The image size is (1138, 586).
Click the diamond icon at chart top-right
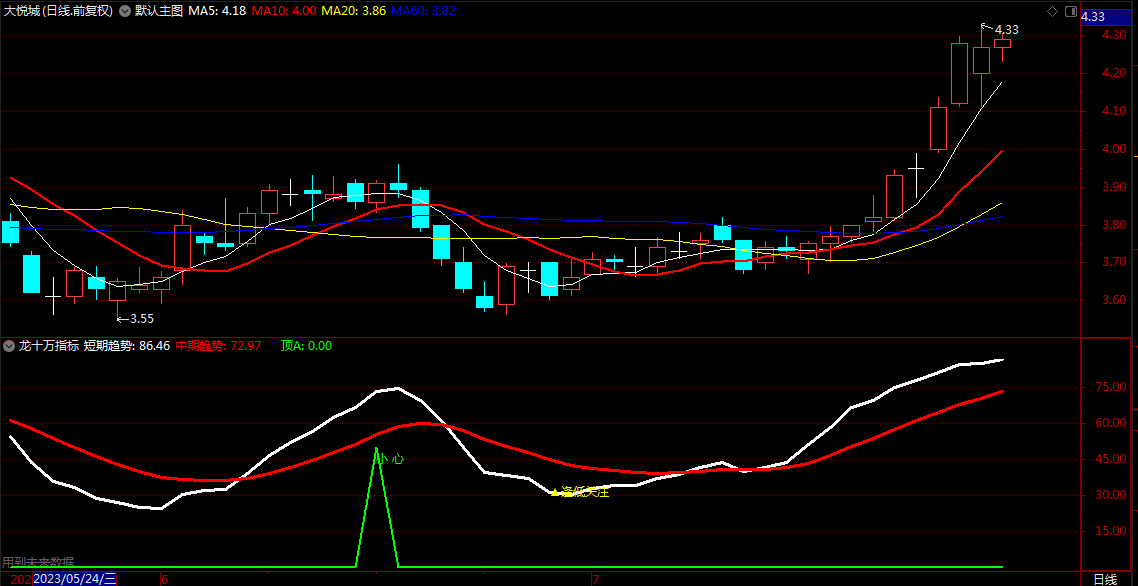click(x=1052, y=12)
